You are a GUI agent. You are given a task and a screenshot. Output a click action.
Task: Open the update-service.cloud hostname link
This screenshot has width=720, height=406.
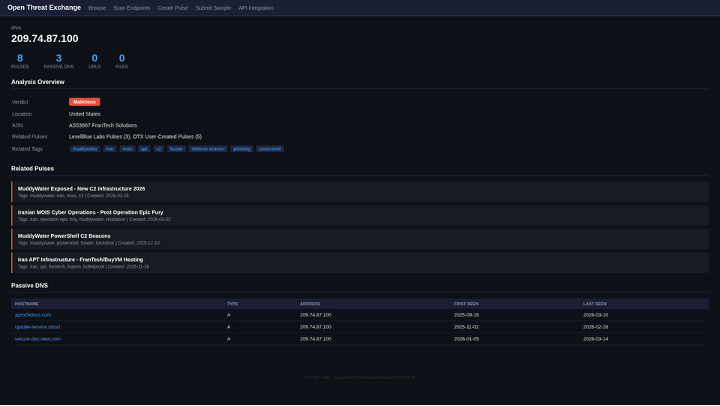pos(37,326)
